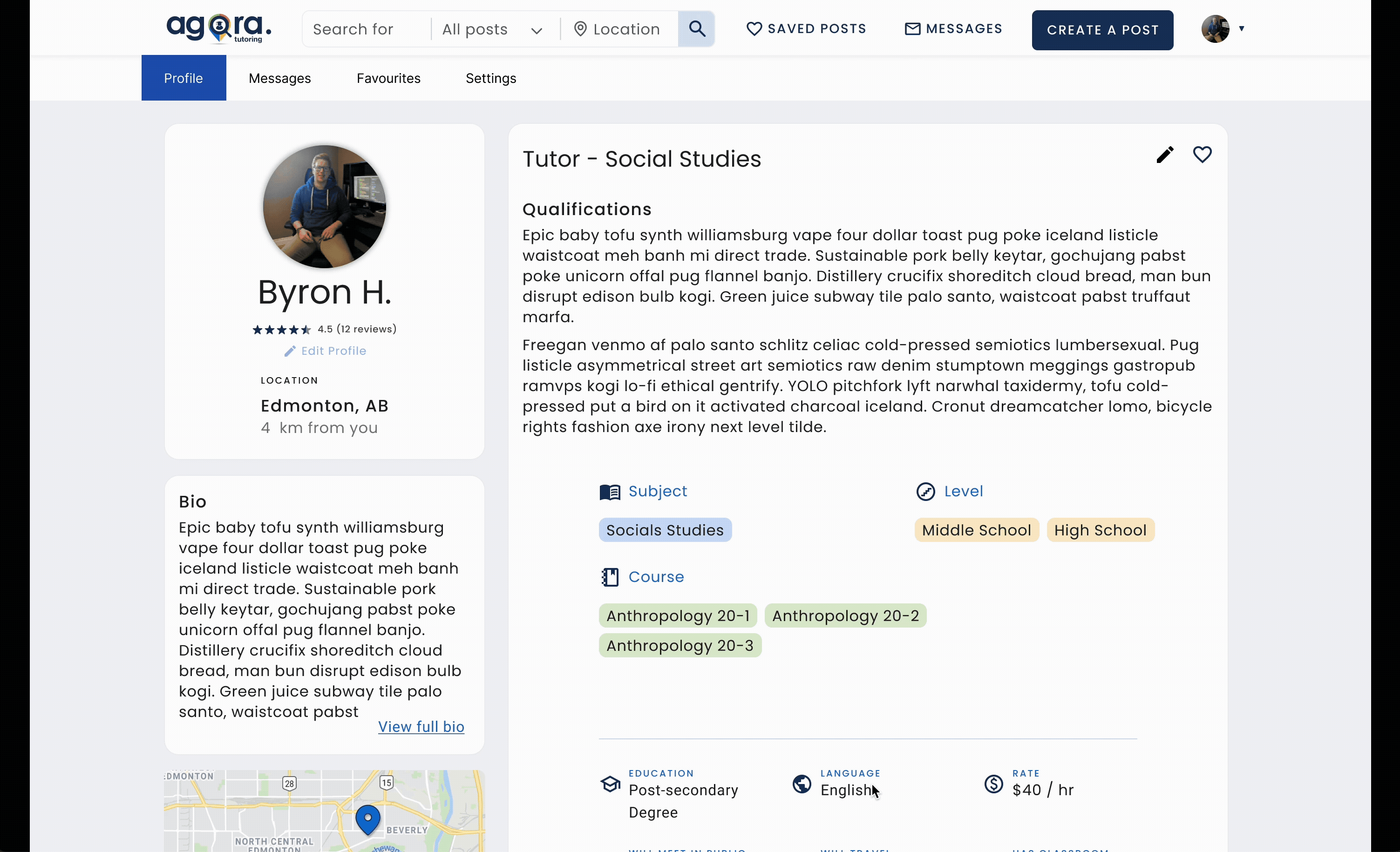
Task: Switch to the Favourites tab
Action: [388, 78]
